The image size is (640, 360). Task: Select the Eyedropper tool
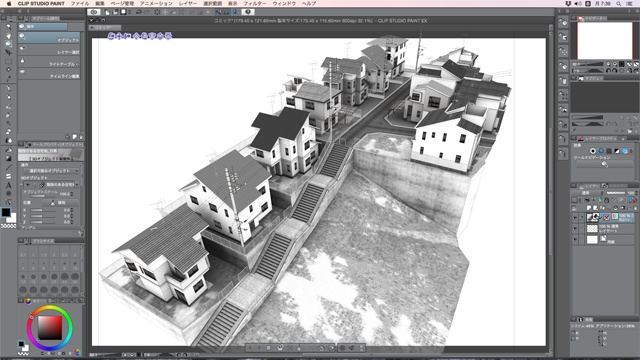[8, 78]
